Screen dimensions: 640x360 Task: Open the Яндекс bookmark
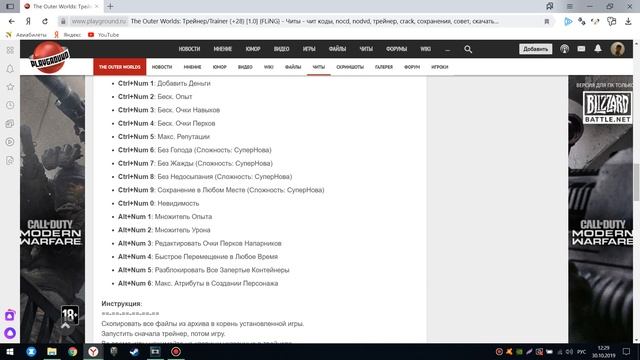coord(69,35)
